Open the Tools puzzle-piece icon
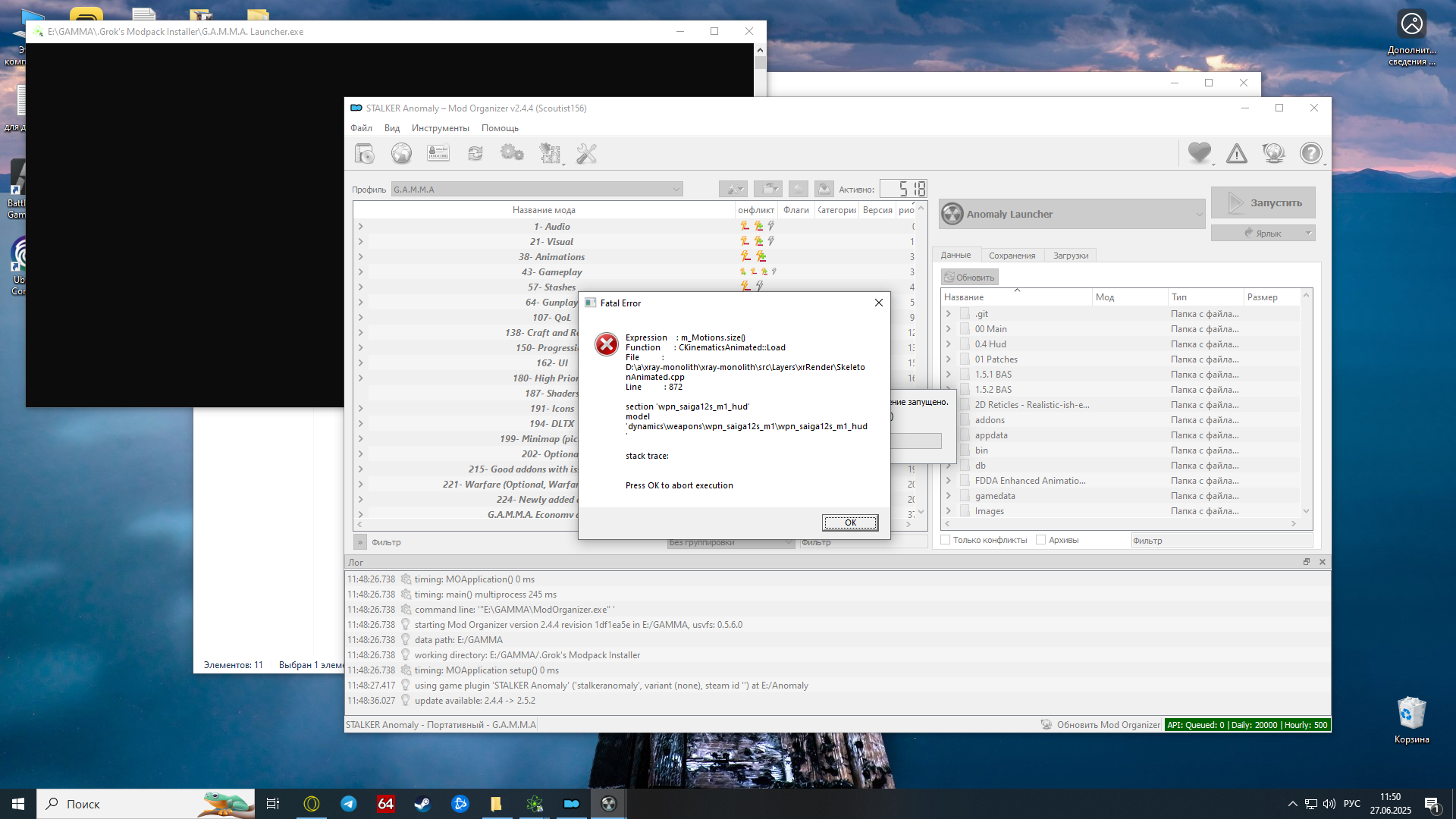The image size is (1456, 819). click(550, 154)
